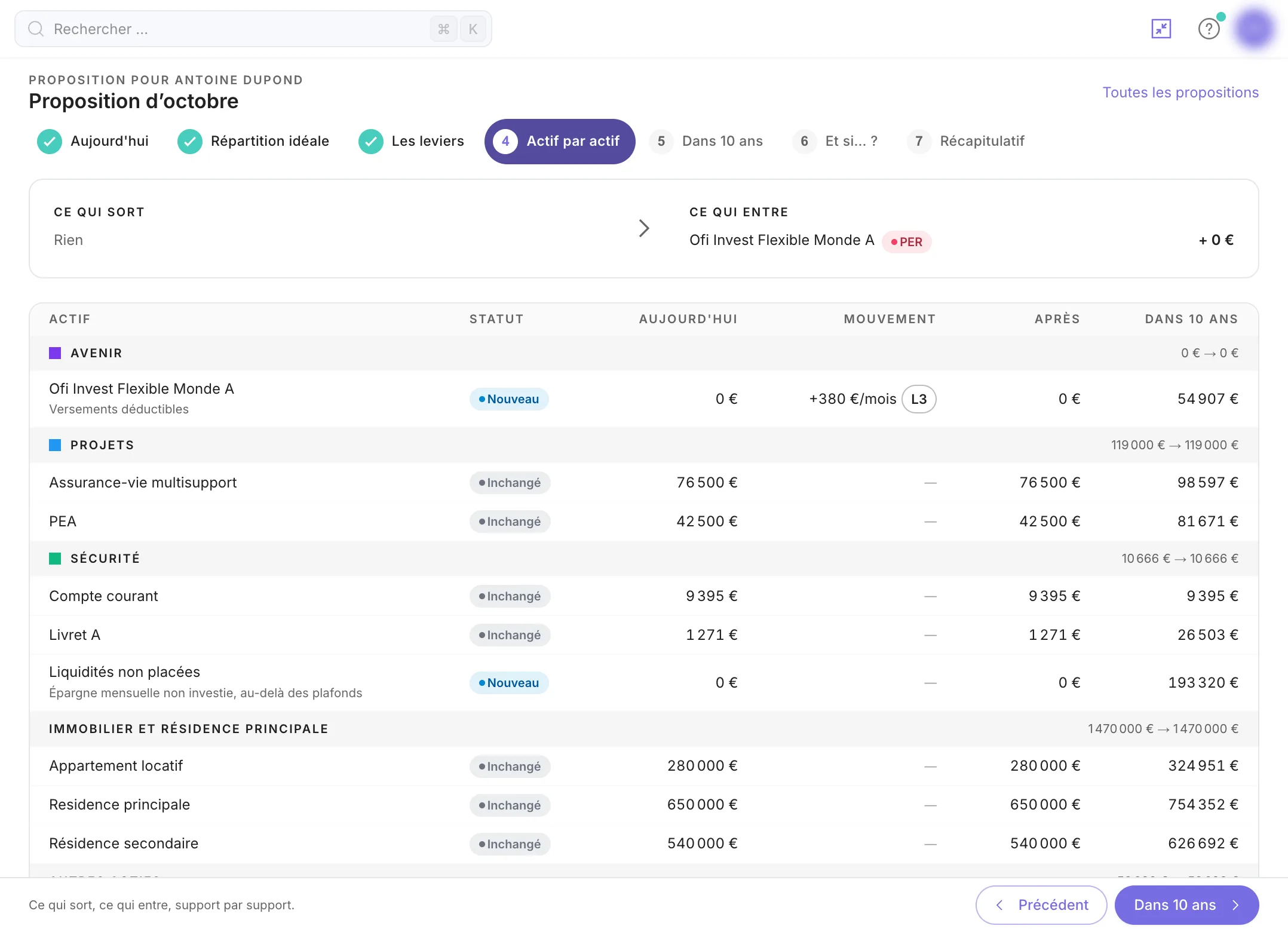This screenshot has width=1288, height=932.
Task: Click Inchangé status of PEA row
Action: [x=510, y=522]
